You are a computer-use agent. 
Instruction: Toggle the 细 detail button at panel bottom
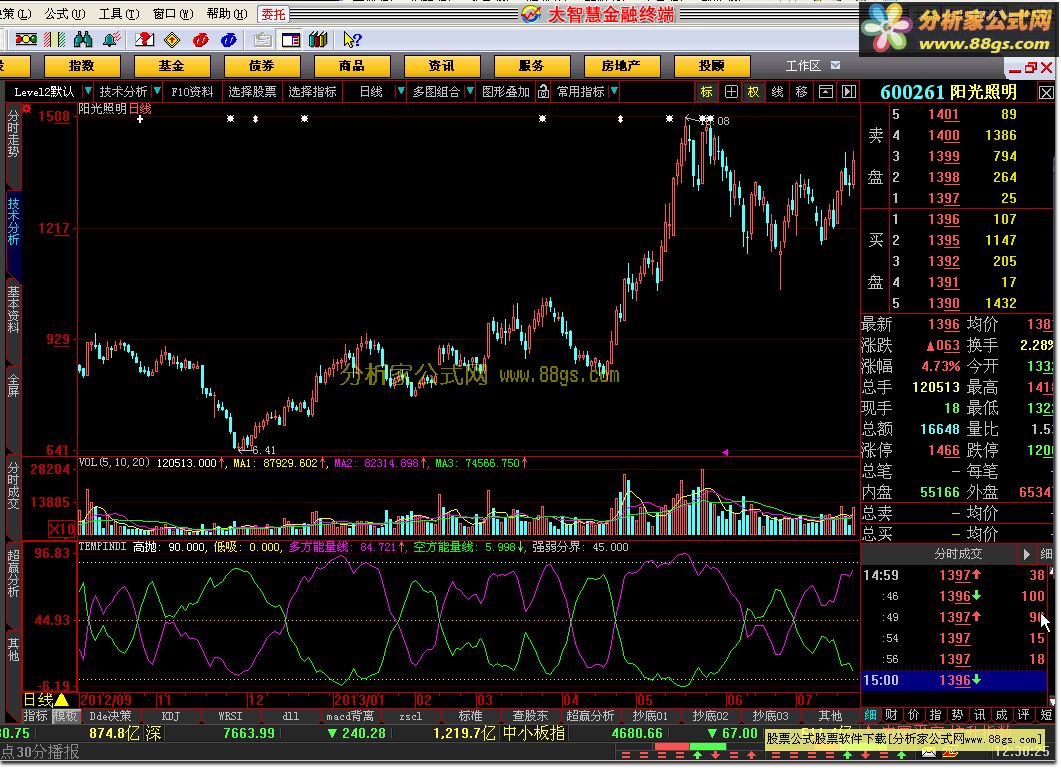coord(870,715)
